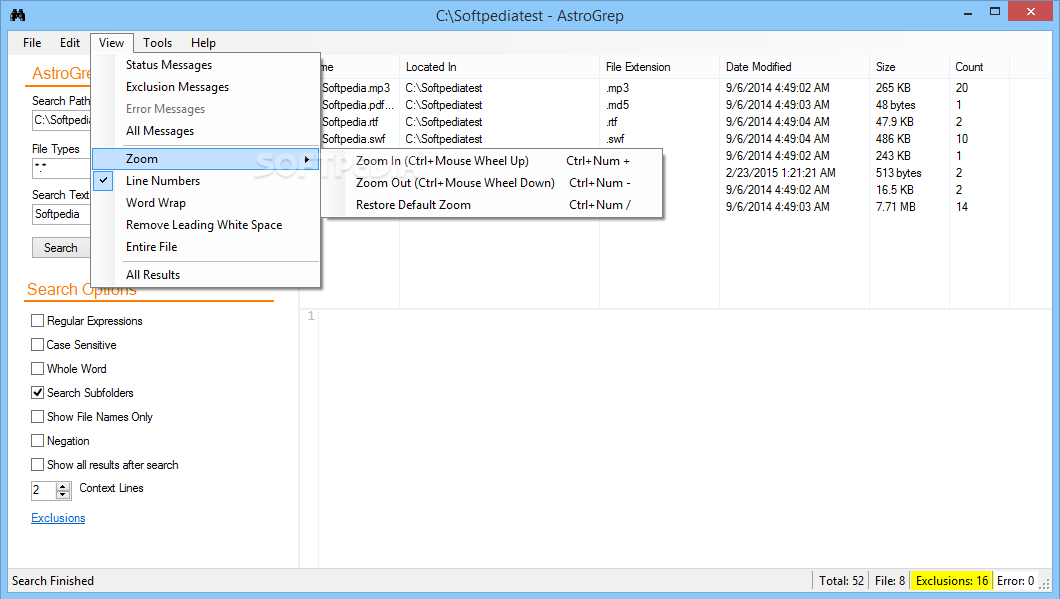
Task: Click the Search Path combo box
Action: coord(61,120)
